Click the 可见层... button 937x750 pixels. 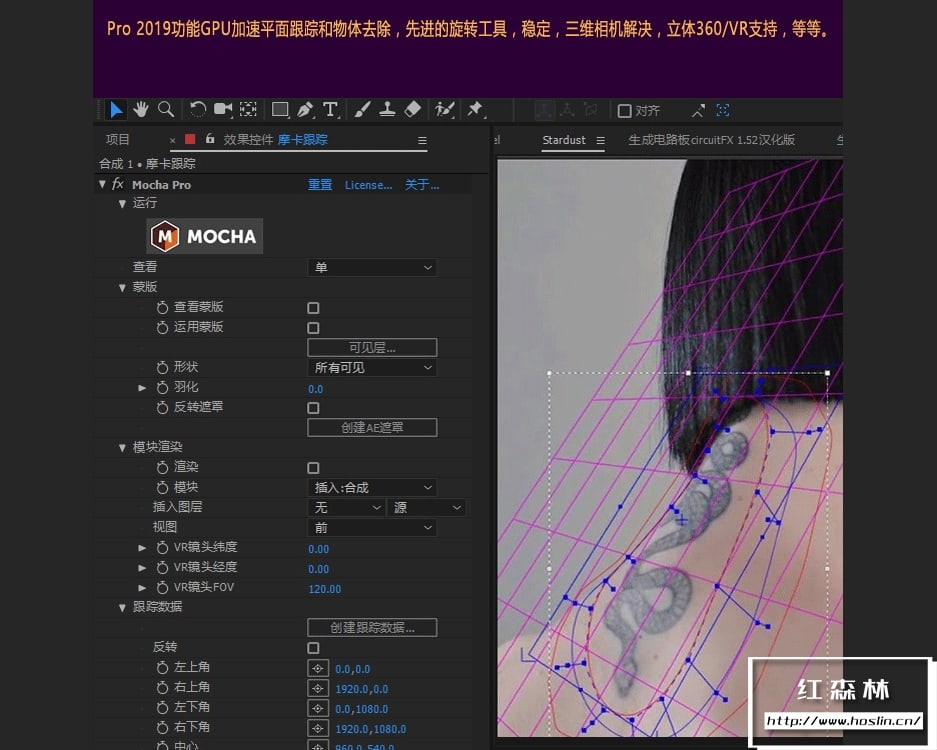(x=372, y=347)
